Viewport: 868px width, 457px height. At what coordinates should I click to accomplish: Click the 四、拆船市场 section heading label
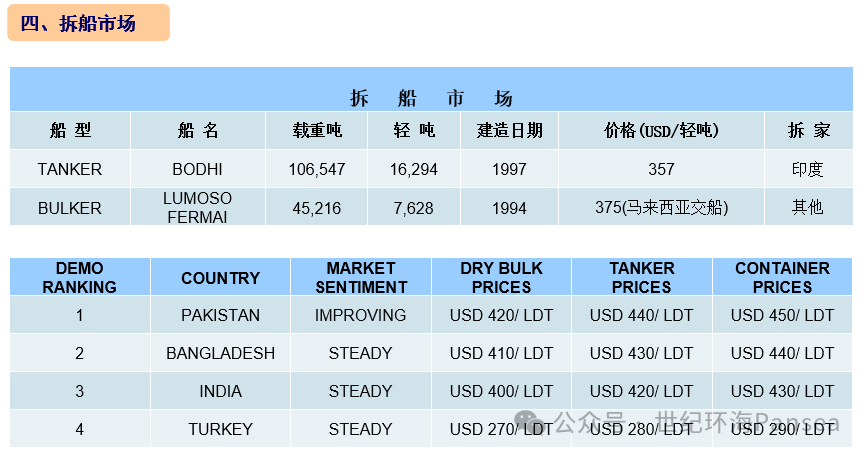pos(88,23)
